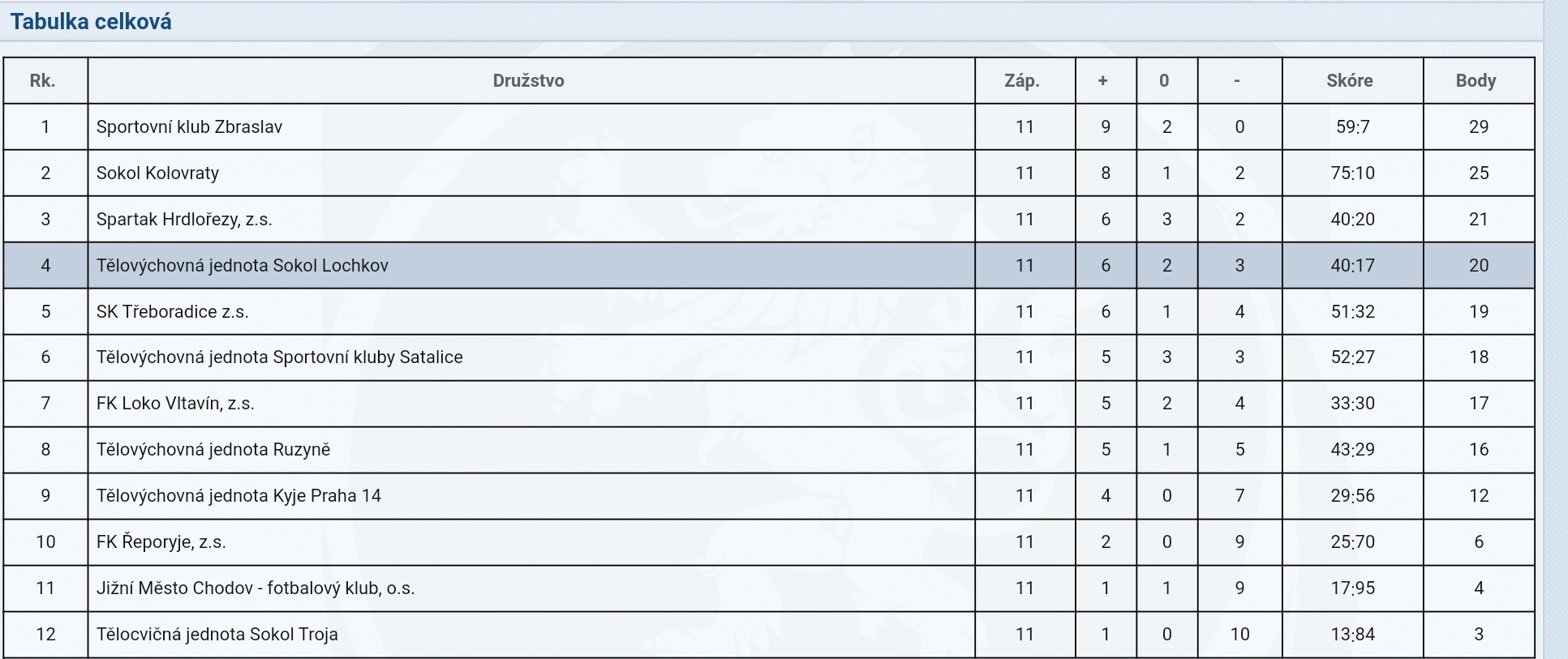
Task: Open Sokol Kolovraty team row
Action: pyautogui.click(x=768, y=173)
